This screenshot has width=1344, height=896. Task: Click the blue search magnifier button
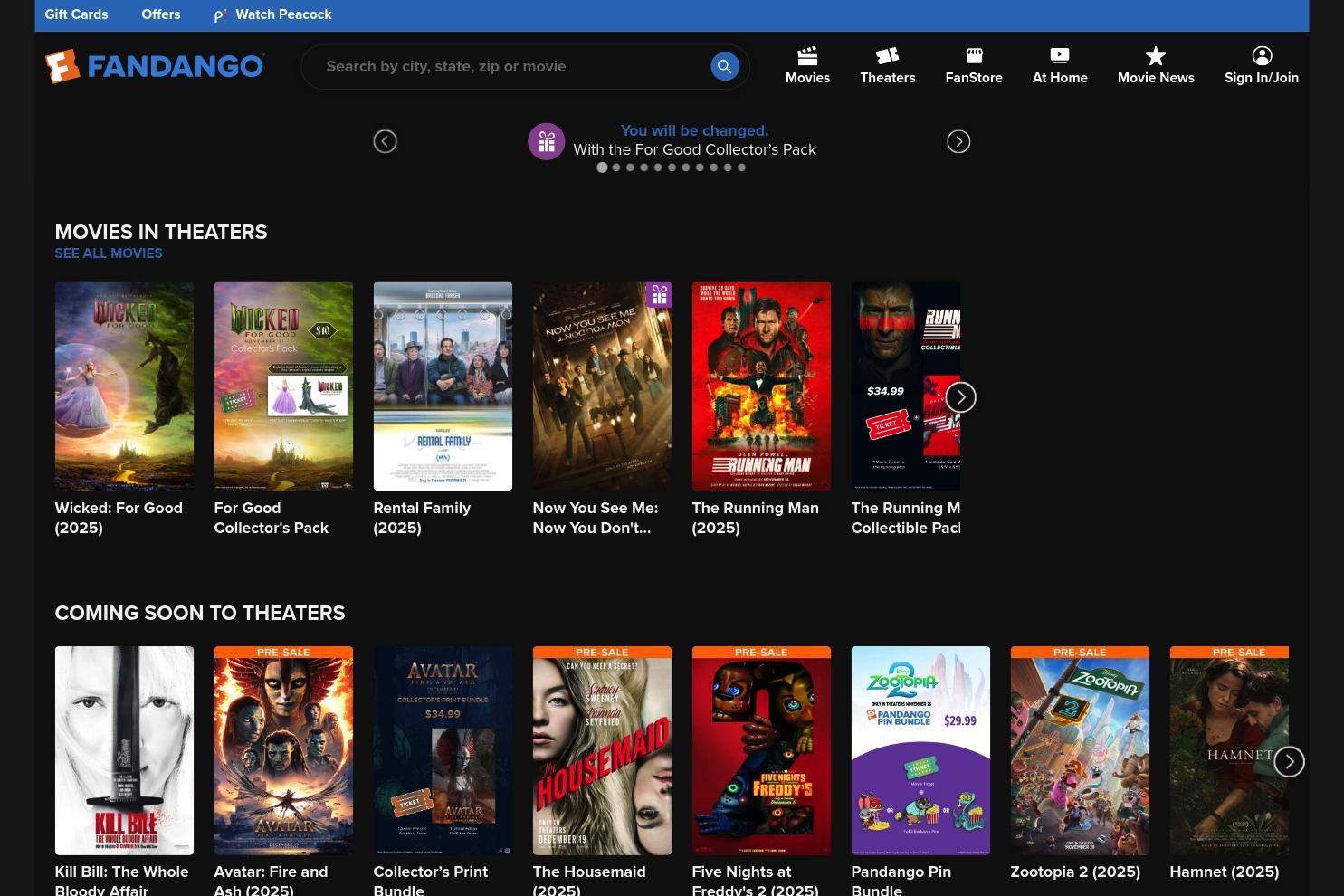point(725,66)
